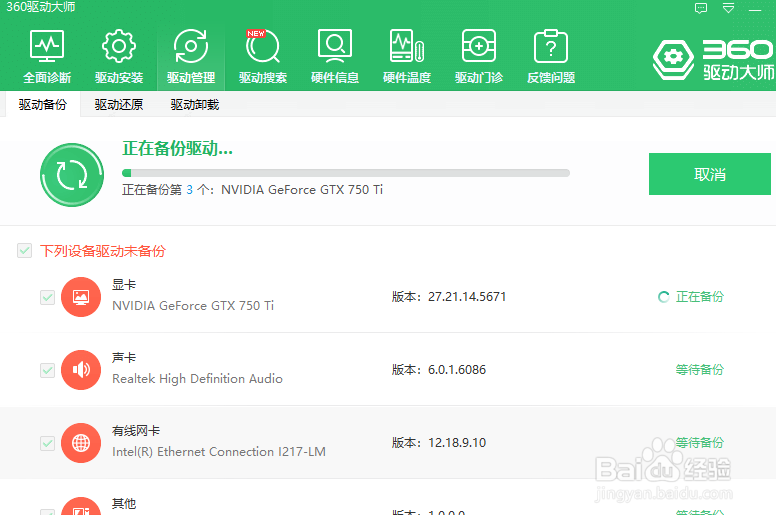Switch to the 驱动备份 tab
This screenshot has height=521, width=776.
(43, 104)
